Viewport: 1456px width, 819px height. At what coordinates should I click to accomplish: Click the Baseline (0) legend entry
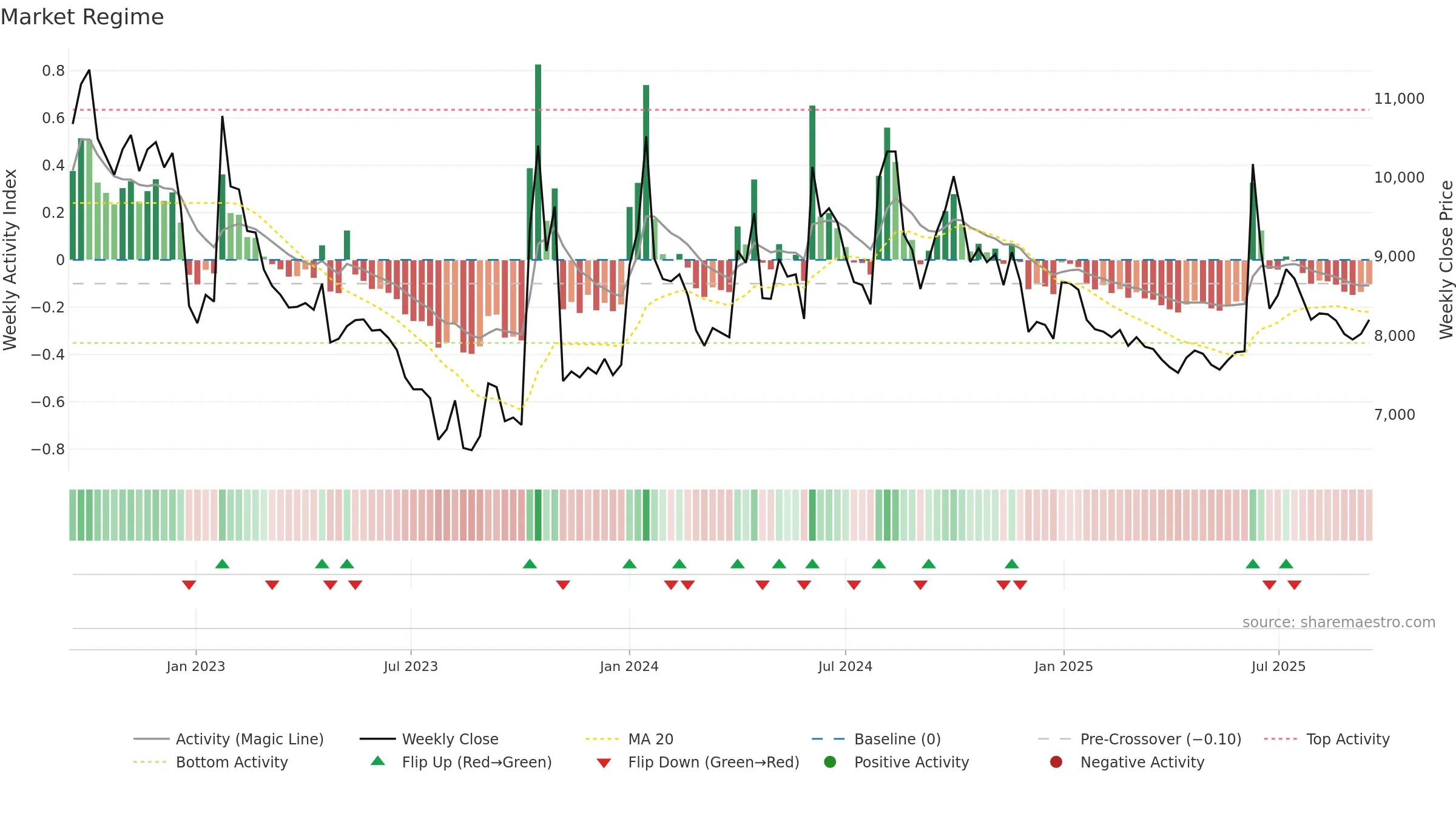click(876, 739)
